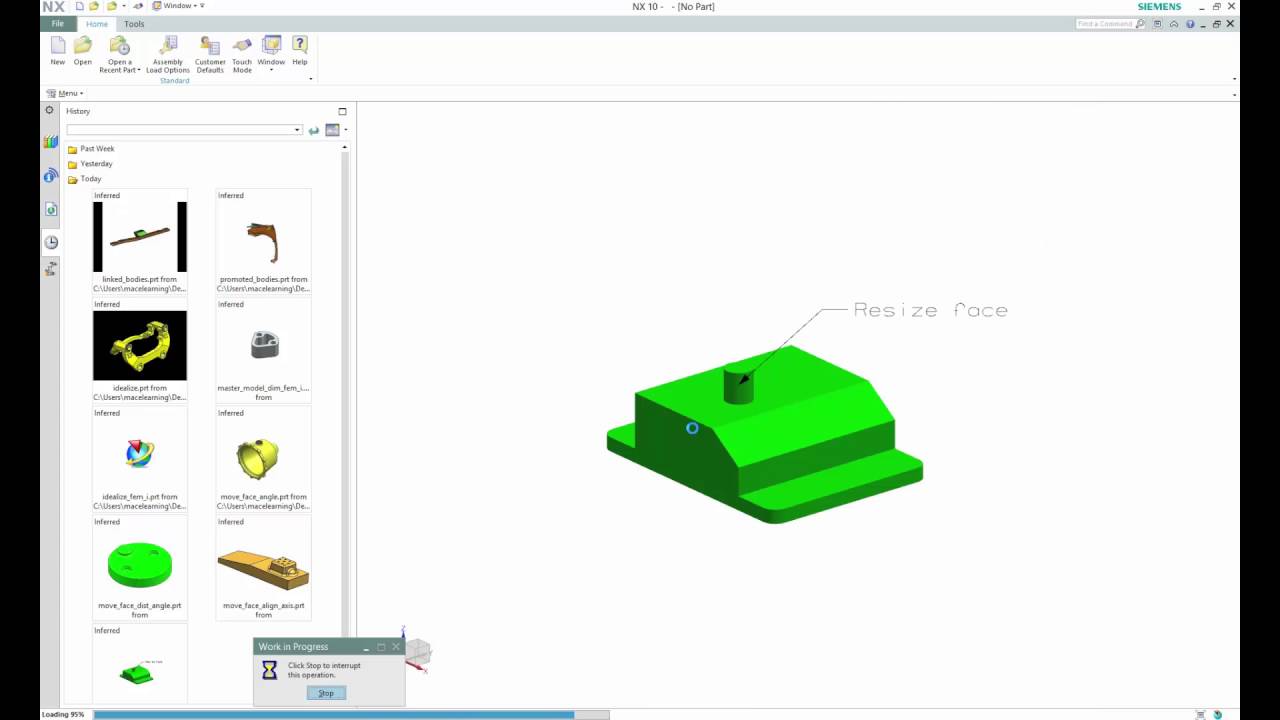The image size is (1280, 720).
Task: Click the Open folder icon in ribbon
Action: pyautogui.click(x=83, y=46)
